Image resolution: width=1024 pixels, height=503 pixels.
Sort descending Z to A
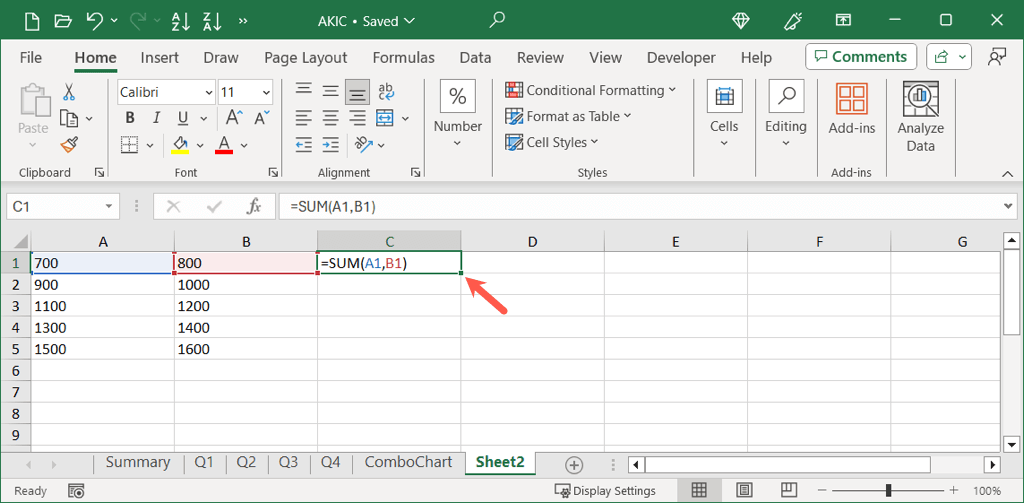tap(212, 21)
